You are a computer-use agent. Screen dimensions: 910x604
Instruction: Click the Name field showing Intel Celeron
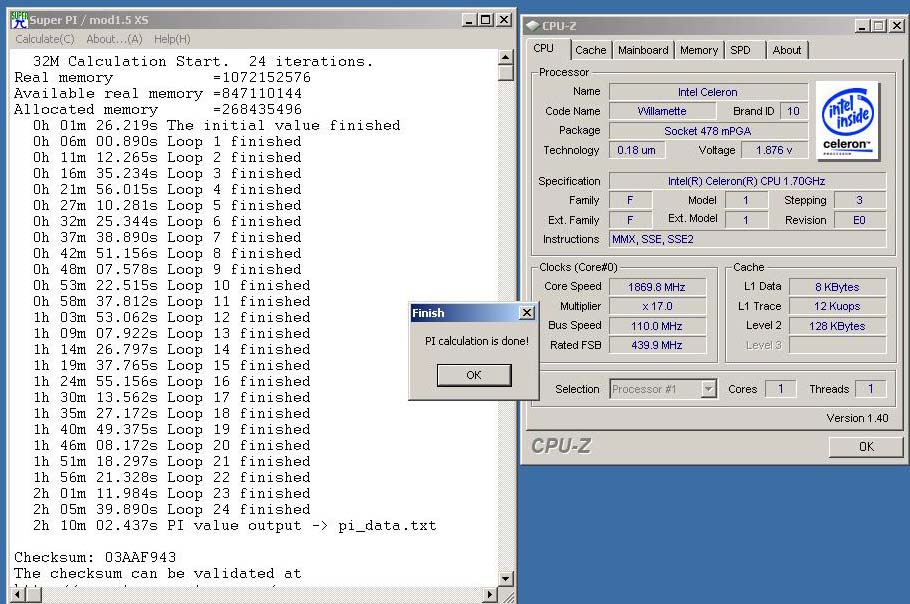click(708, 92)
